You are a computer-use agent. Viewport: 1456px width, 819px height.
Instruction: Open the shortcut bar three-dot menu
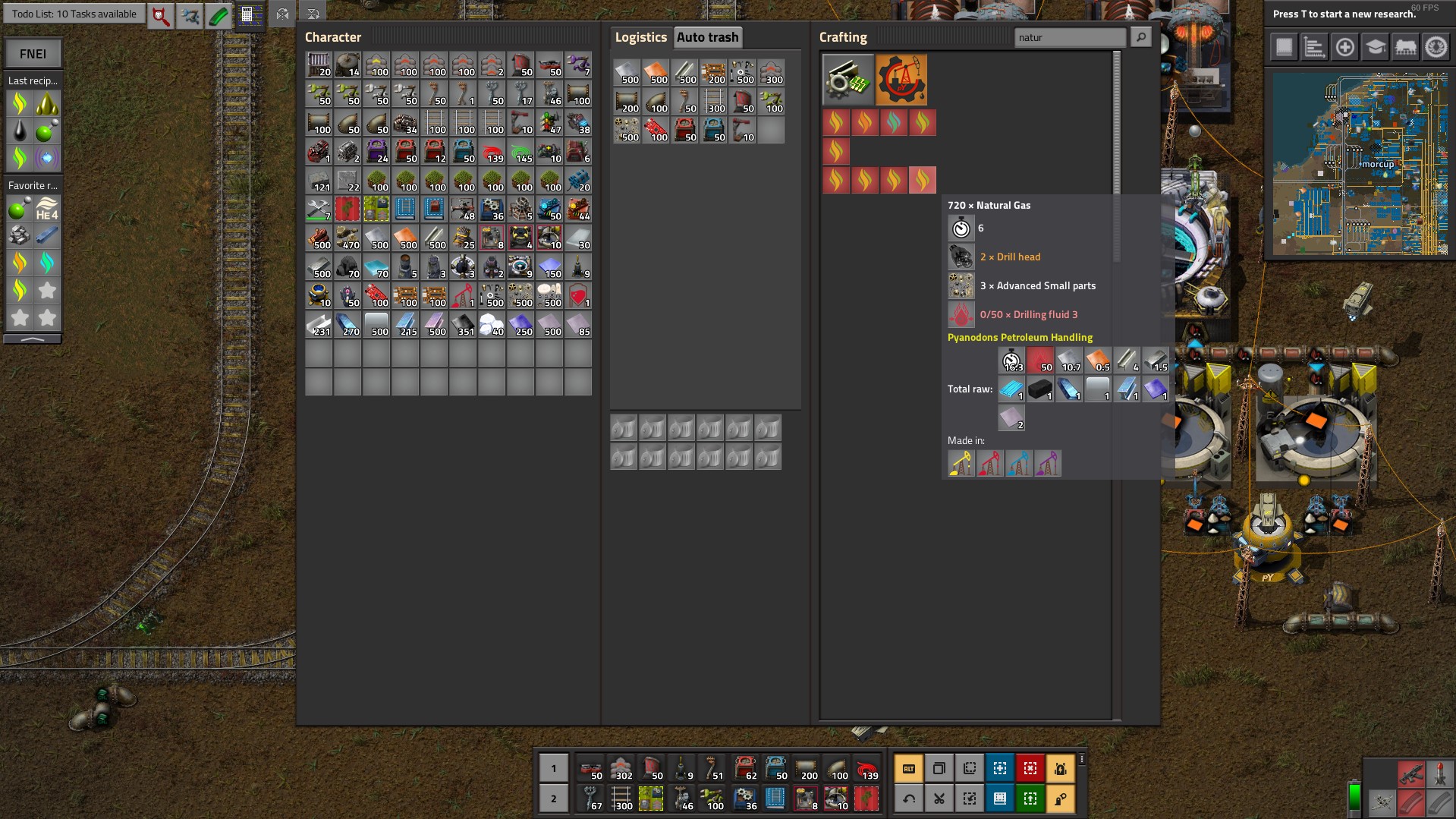(x=1081, y=759)
